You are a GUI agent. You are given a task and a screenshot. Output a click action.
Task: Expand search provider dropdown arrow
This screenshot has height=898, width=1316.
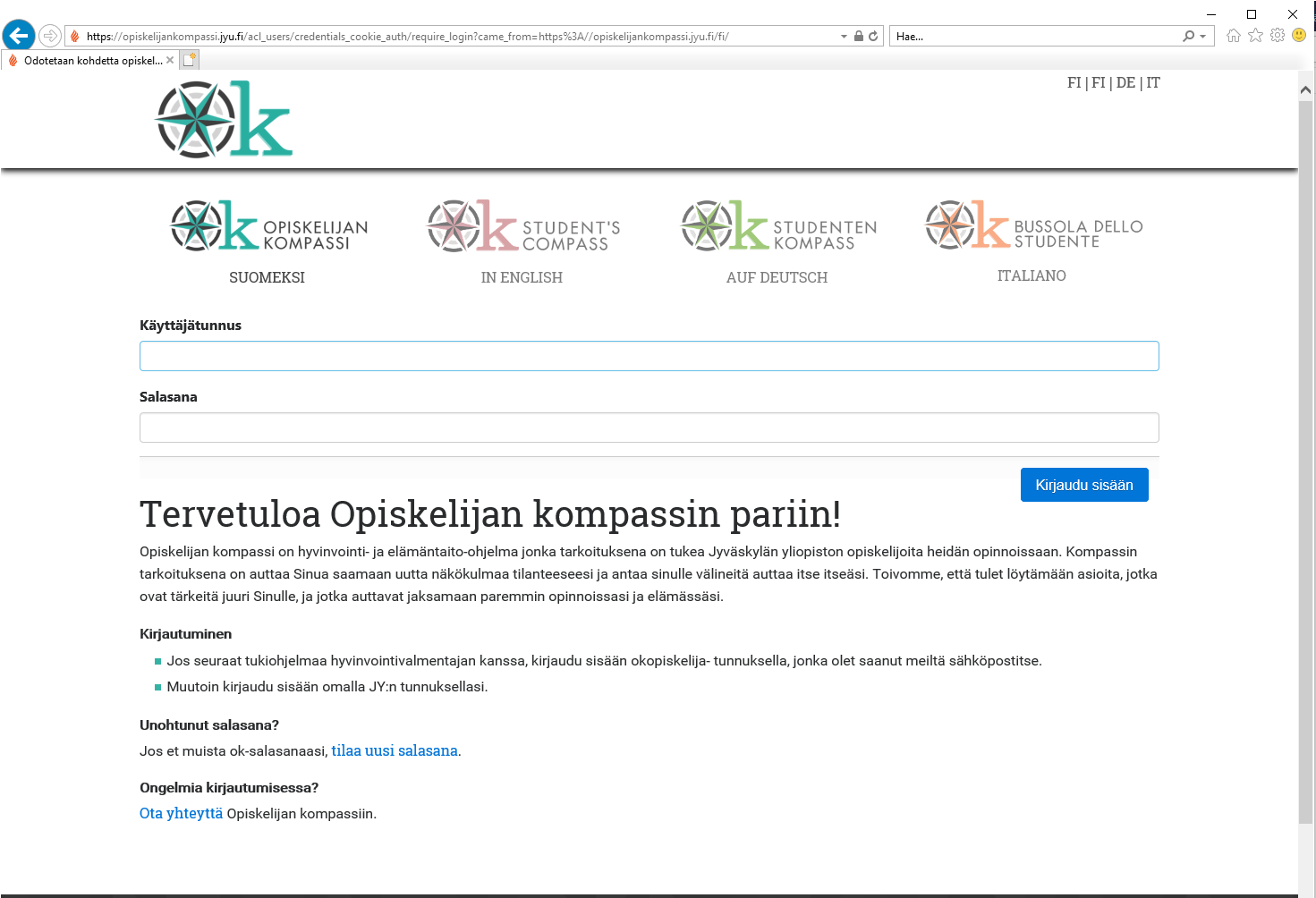tap(1203, 37)
